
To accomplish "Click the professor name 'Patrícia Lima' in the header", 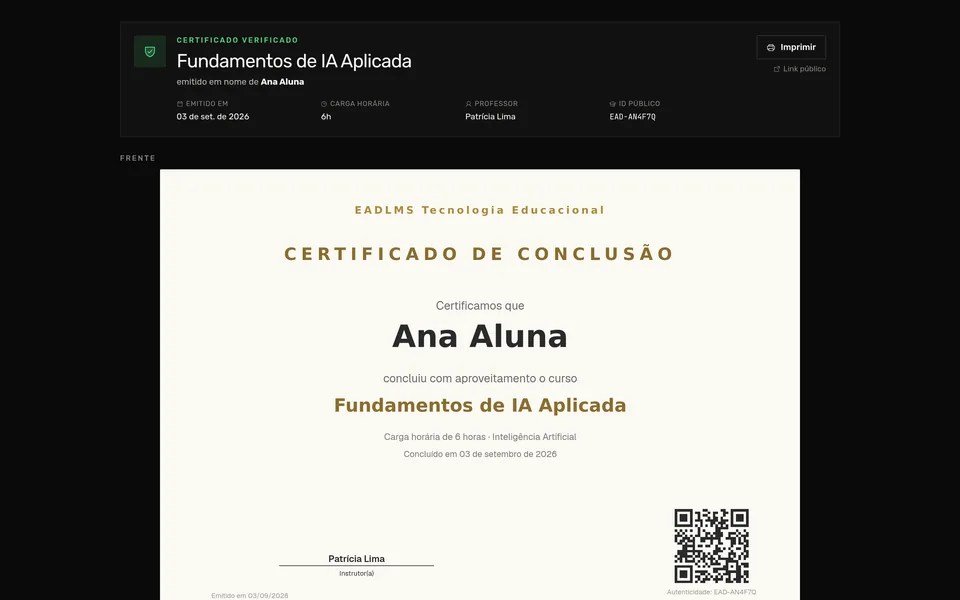I will point(490,116).
